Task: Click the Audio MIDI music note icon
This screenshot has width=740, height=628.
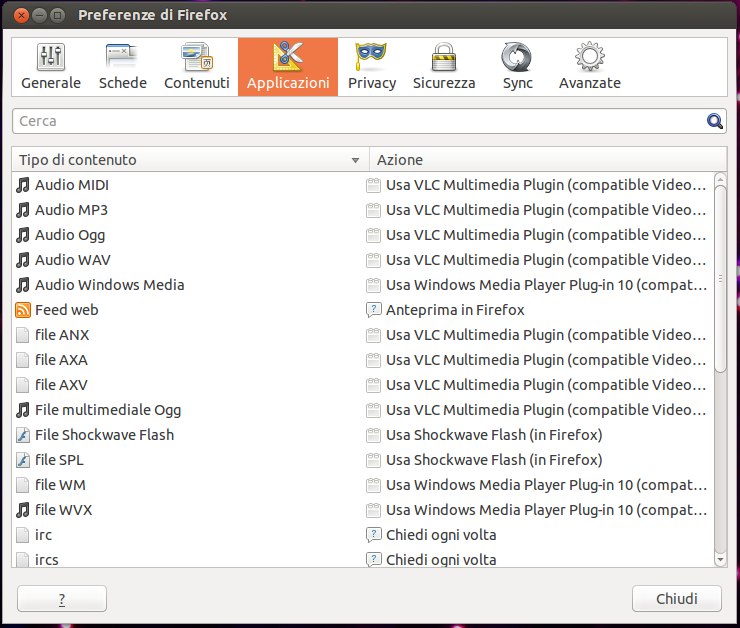Action: click(23, 185)
